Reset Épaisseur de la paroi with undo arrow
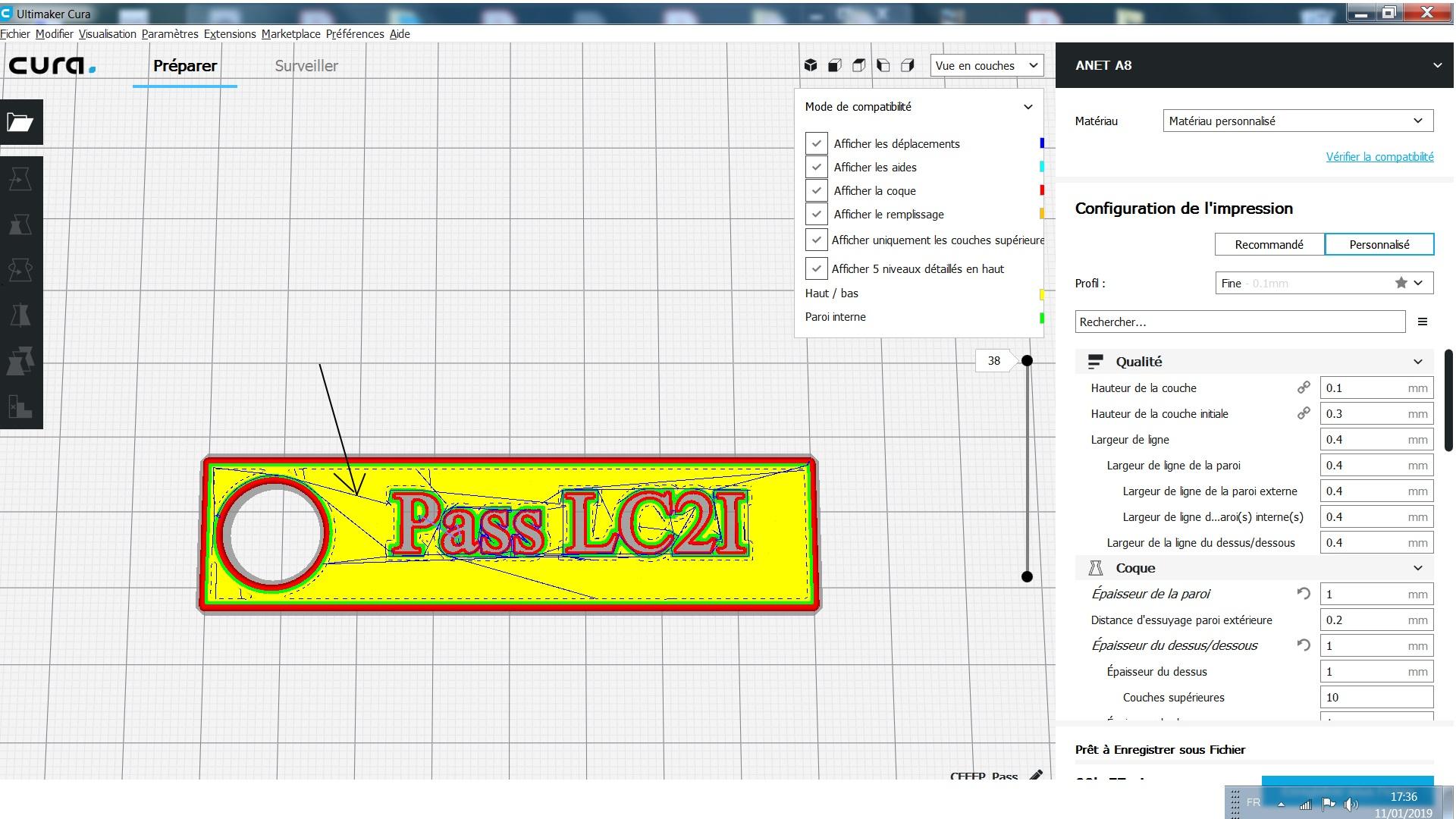 [x=1304, y=594]
